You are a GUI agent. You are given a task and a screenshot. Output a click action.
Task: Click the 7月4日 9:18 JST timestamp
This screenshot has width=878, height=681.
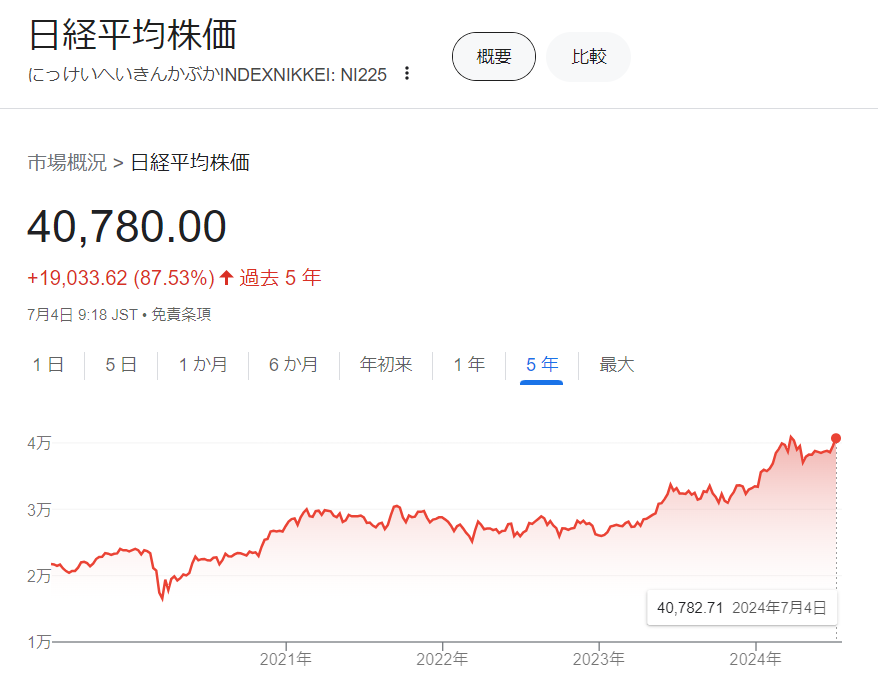(82, 315)
